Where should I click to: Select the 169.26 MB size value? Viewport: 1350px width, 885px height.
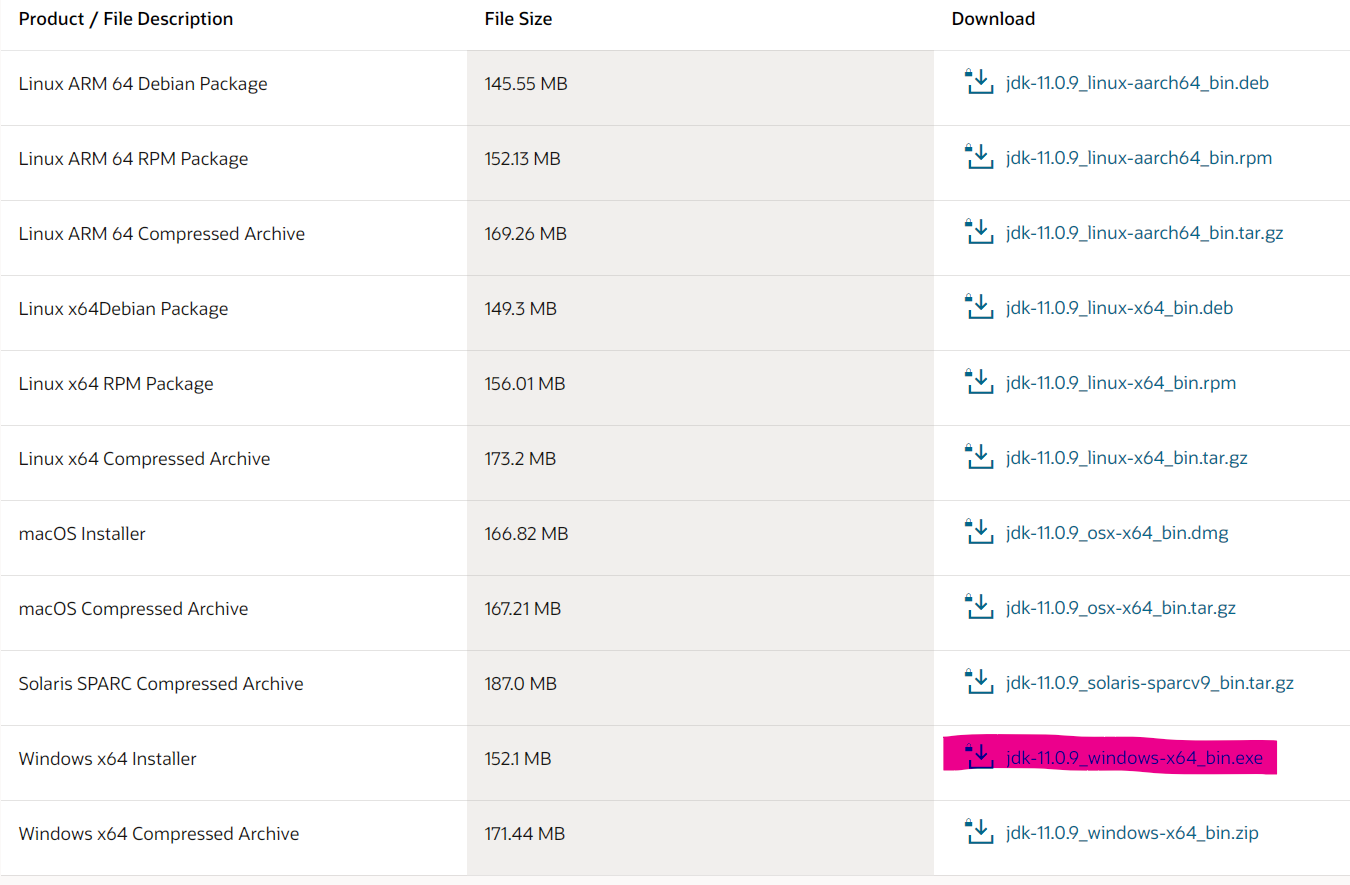[x=526, y=234]
